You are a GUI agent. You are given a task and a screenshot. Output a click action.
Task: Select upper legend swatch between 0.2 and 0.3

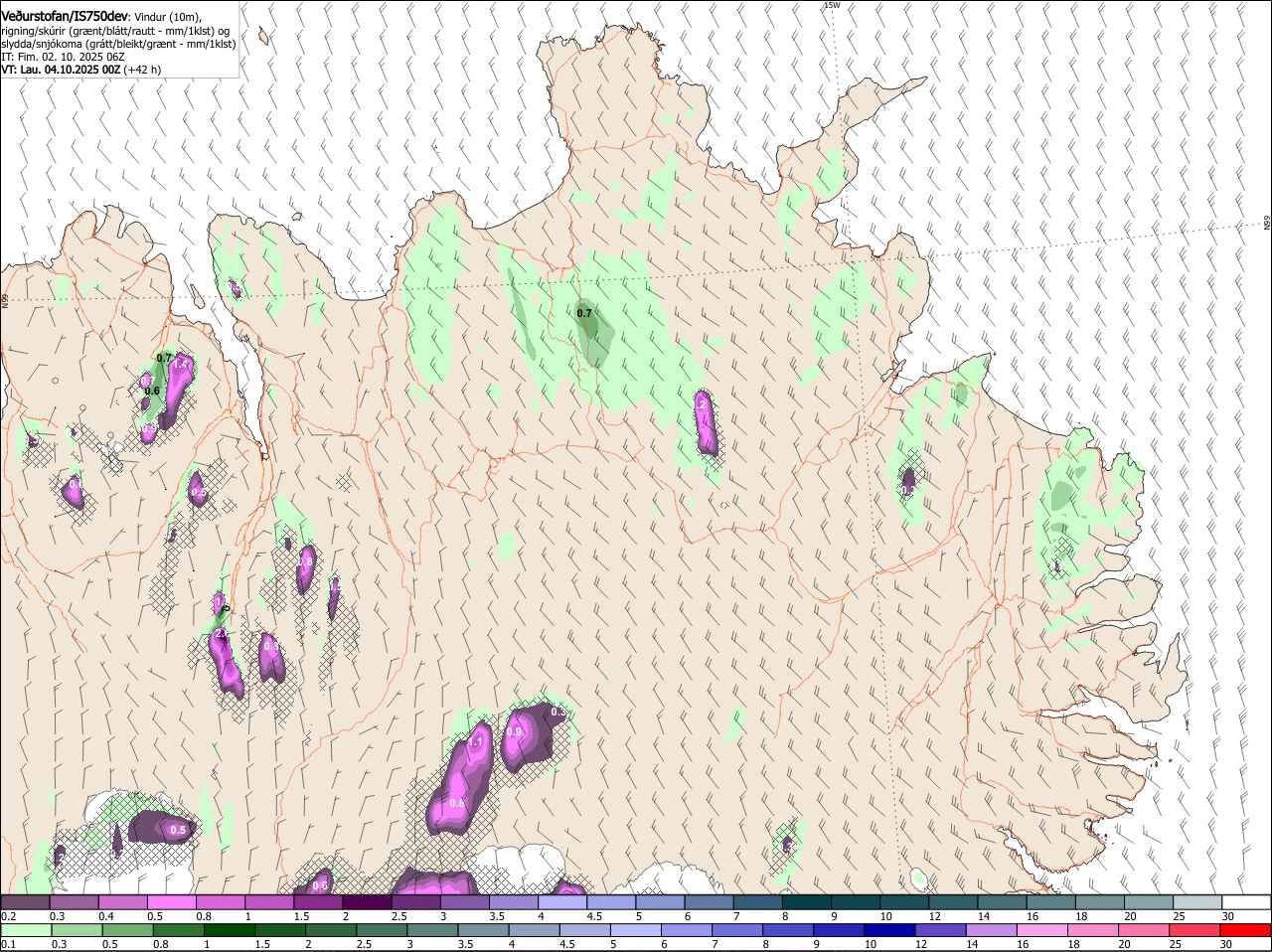pos(25,902)
